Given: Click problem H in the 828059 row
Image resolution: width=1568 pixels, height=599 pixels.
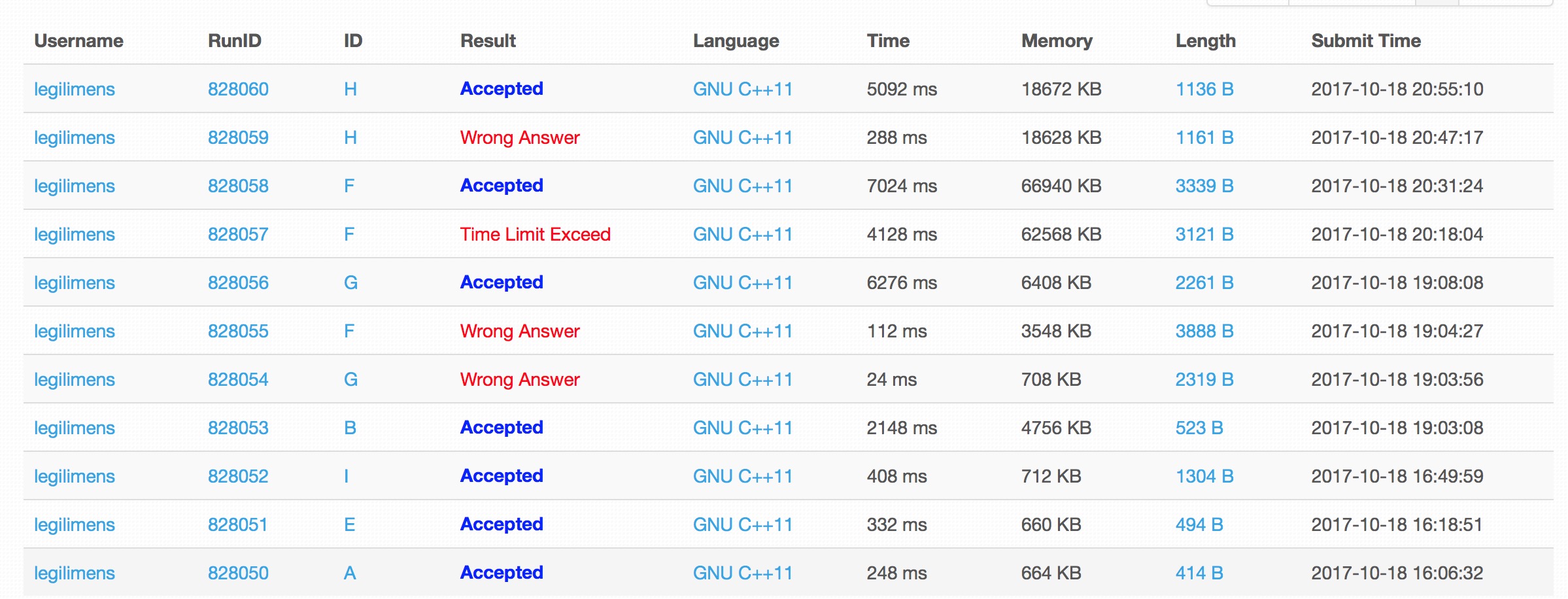Looking at the screenshot, I should coord(350,137).
